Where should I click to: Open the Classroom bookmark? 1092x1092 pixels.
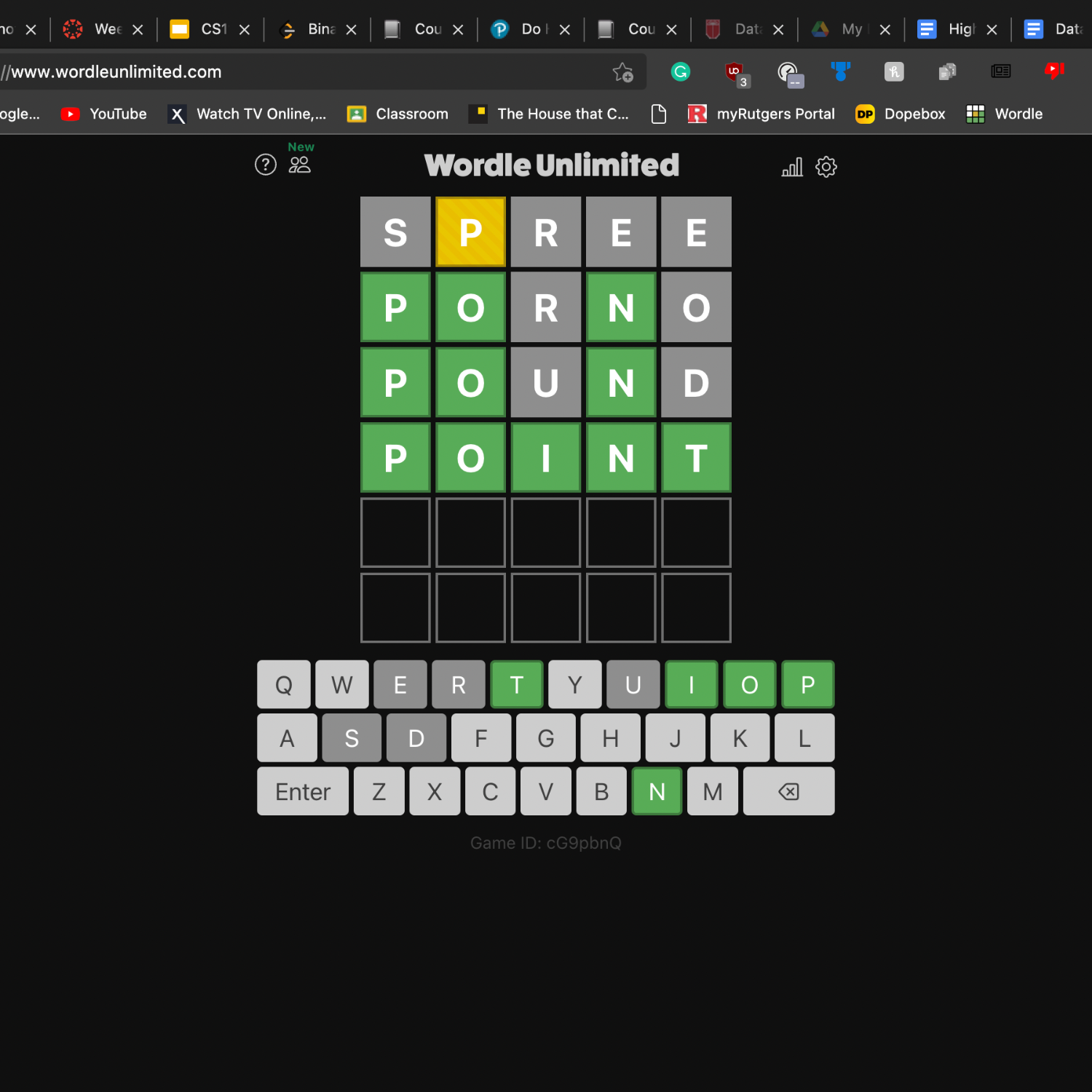click(397, 114)
